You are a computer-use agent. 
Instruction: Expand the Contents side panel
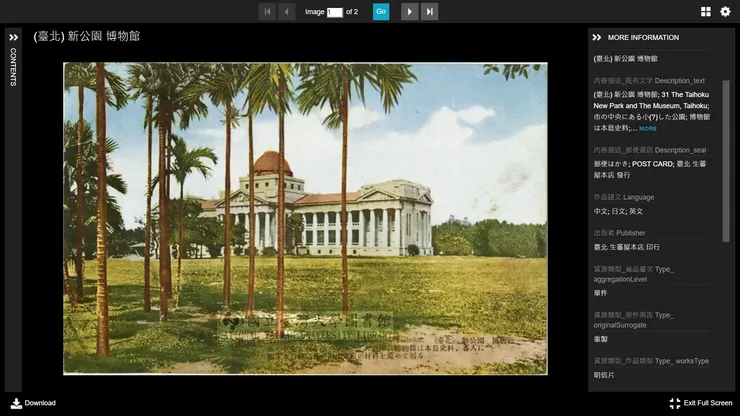pyautogui.click(x=13, y=37)
